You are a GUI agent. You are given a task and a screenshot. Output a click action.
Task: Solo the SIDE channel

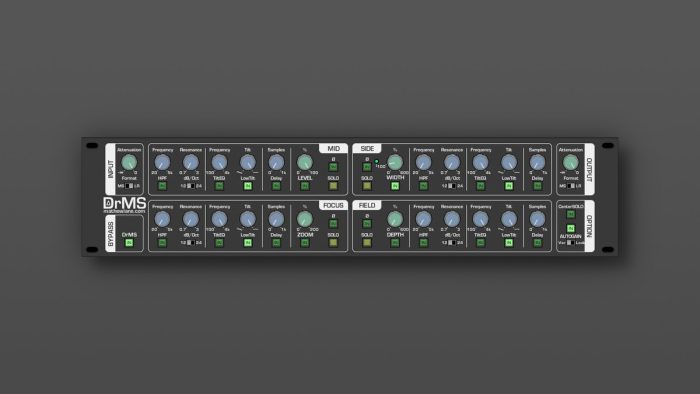(x=367, y=186)
